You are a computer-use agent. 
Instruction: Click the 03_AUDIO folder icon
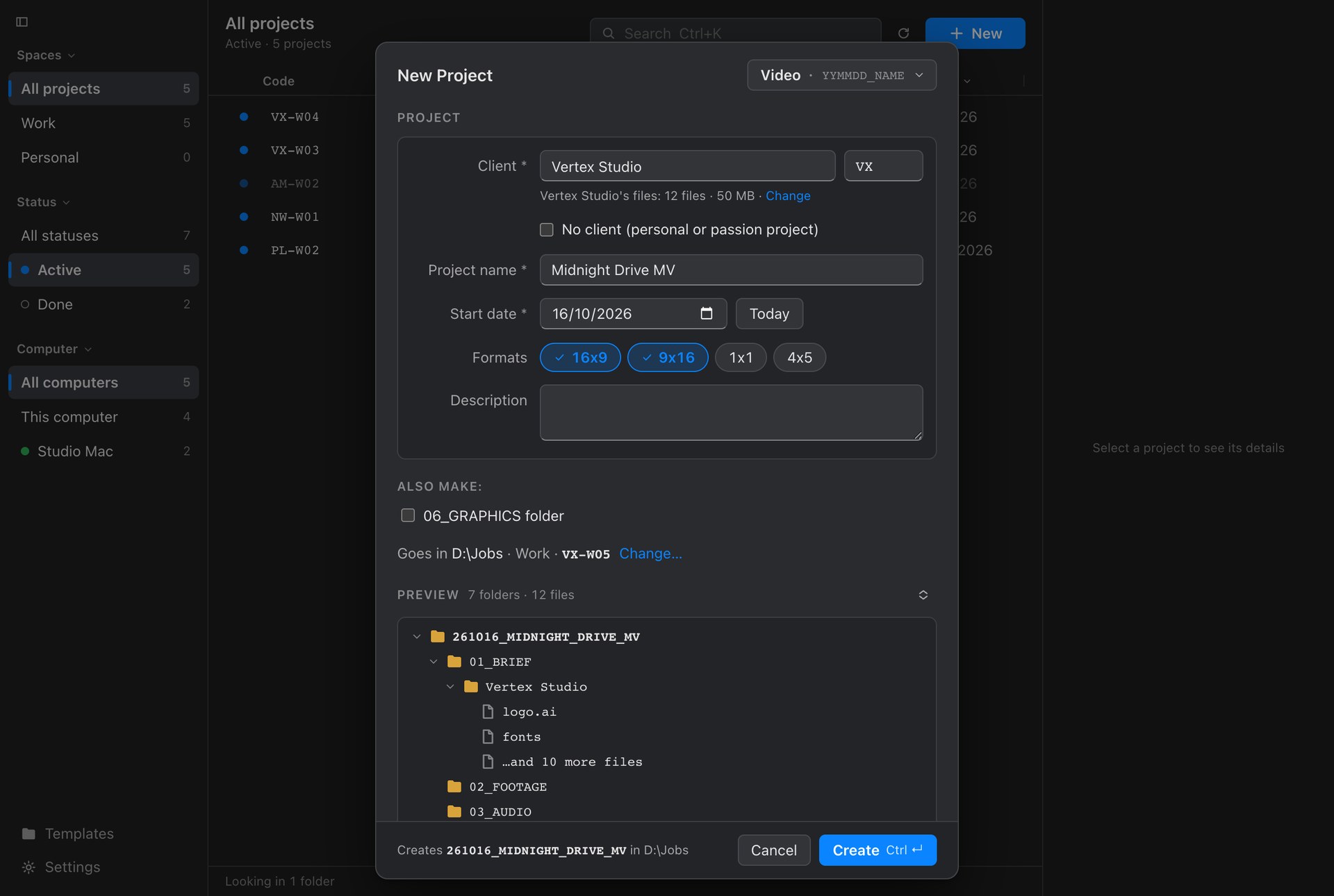[x=454, y=811]
